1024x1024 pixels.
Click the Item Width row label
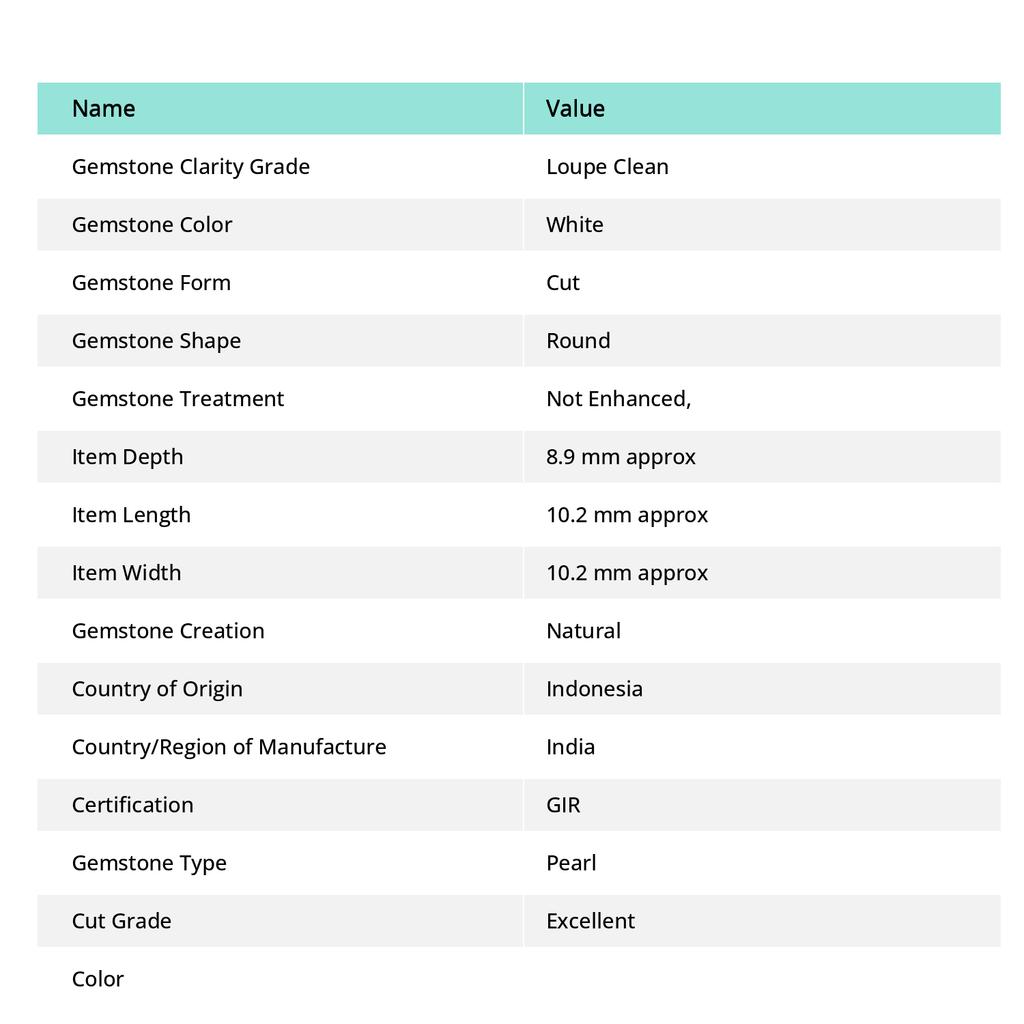coord(127,572)
